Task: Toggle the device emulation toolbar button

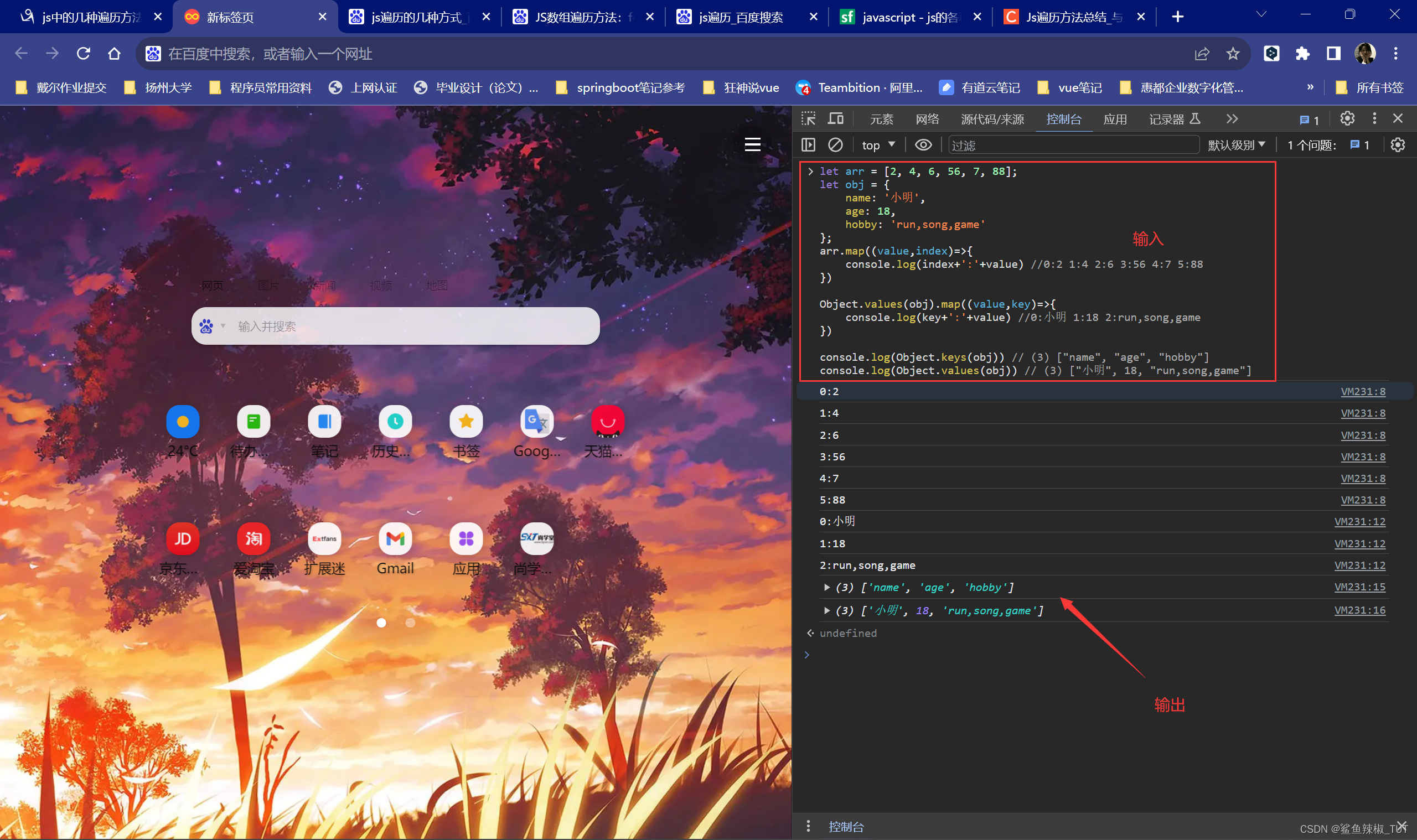Action: (835, 119)
